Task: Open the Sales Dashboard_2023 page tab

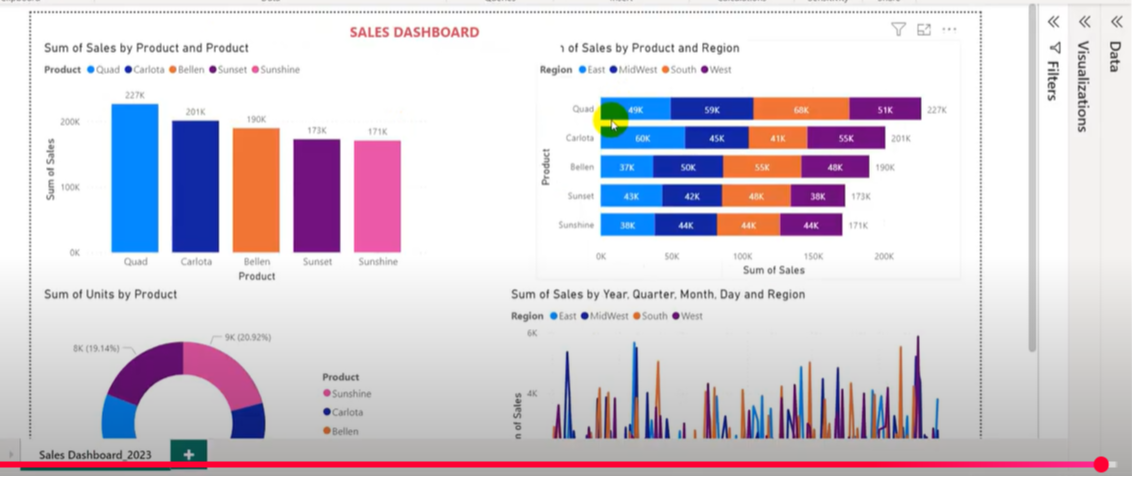Action: 95,454
